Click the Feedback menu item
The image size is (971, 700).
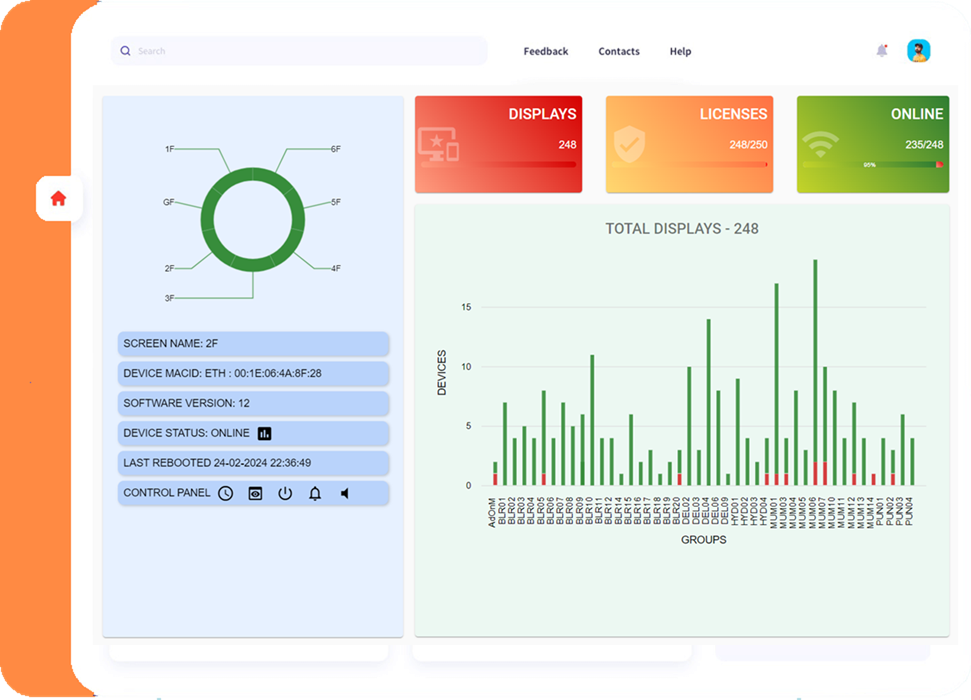(x=545, y=51)
